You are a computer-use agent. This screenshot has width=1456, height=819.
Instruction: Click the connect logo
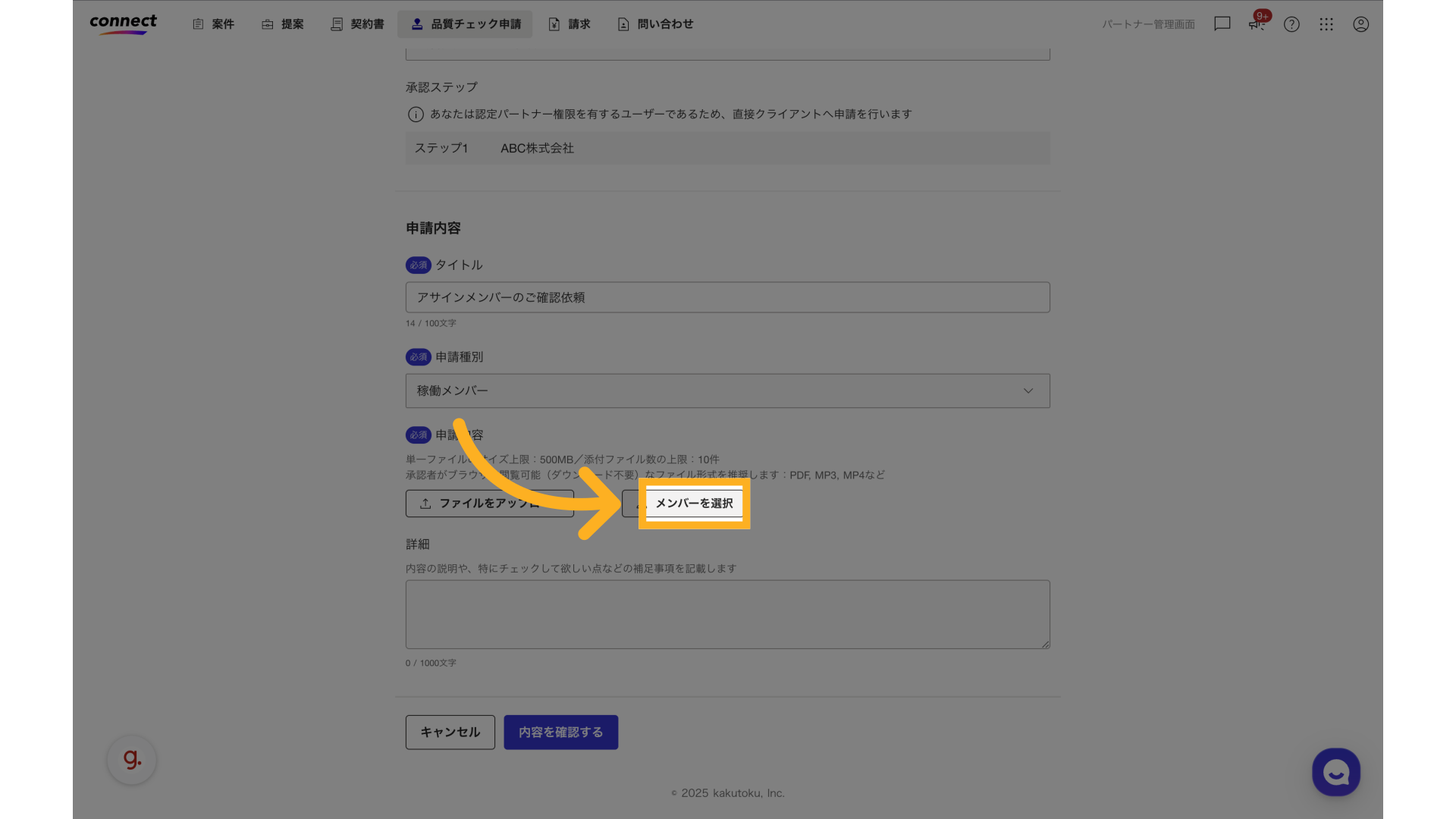click(x=123, y=24)
